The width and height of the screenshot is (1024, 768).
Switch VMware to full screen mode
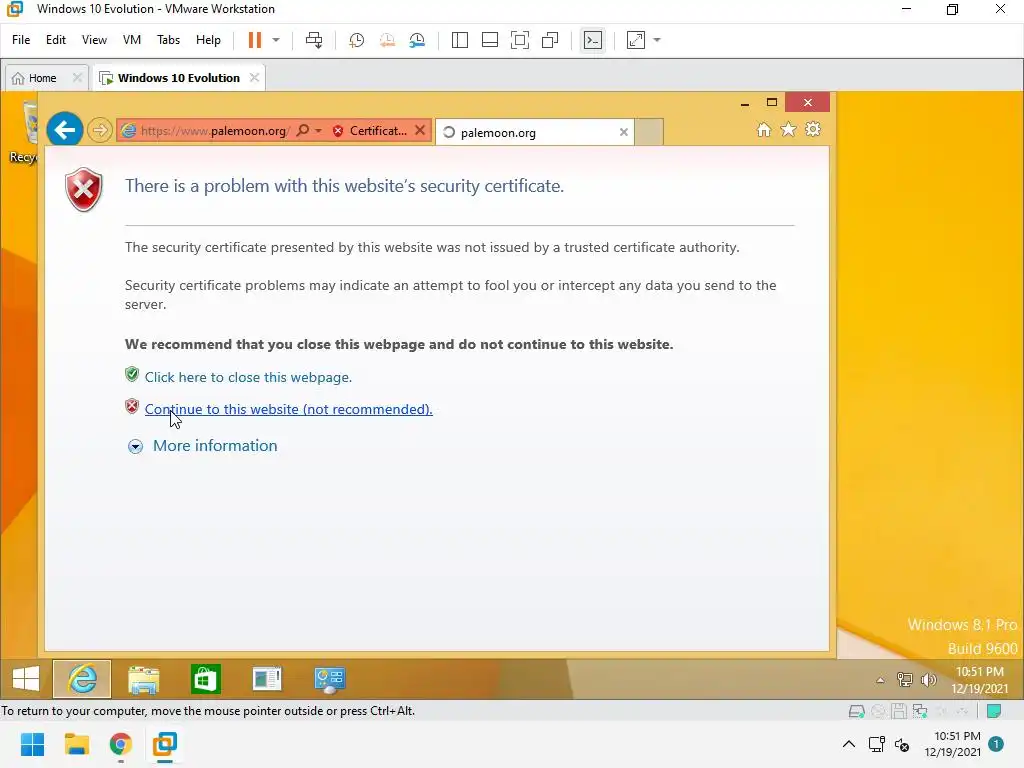pyautogui.click(x=520, y=40)
